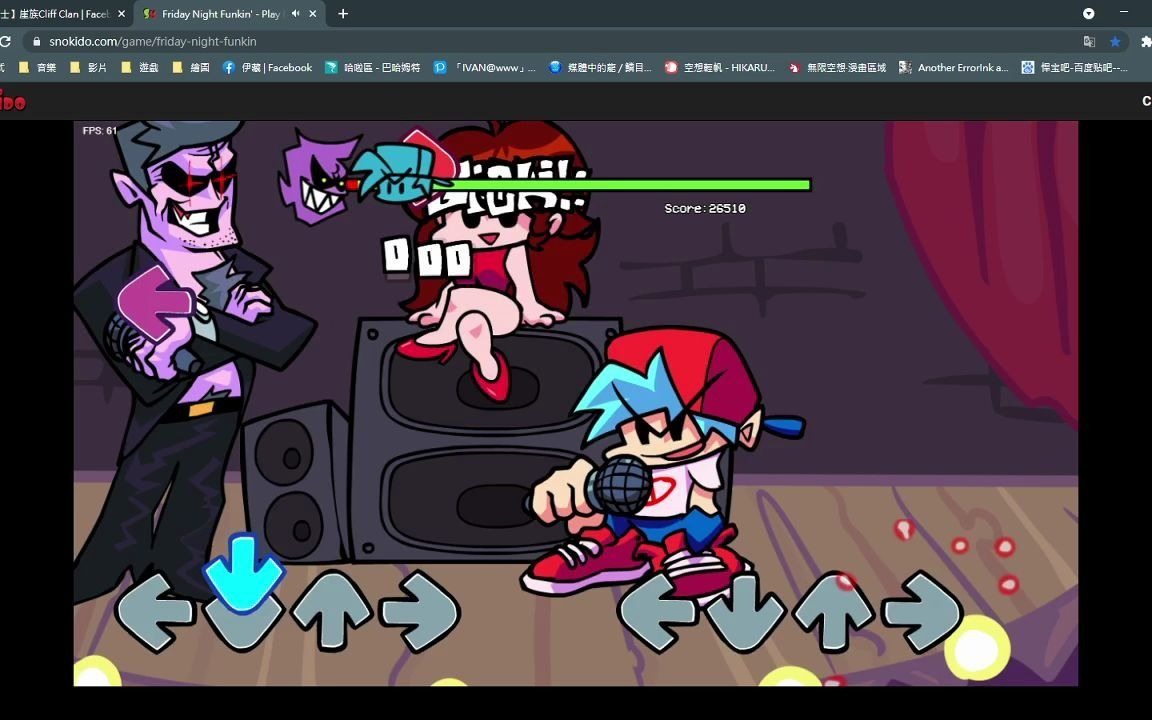Image resolution: width=1152 pixels, height=720 pixels.
Task: Open the extensions puzzle icon
Action: pos(1145,41)
